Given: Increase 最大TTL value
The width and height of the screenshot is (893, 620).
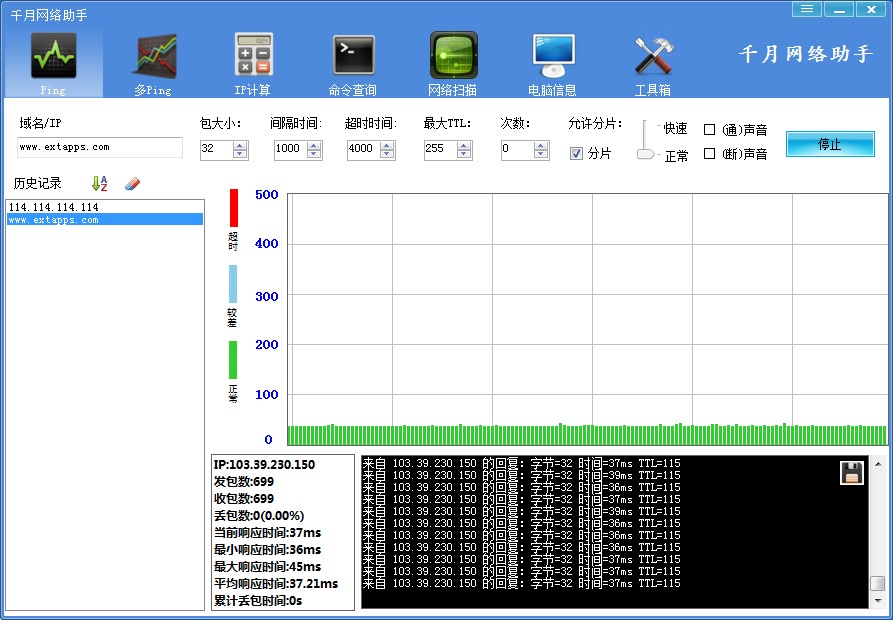Looking at the screenshot, I should [x=464, y=146].
